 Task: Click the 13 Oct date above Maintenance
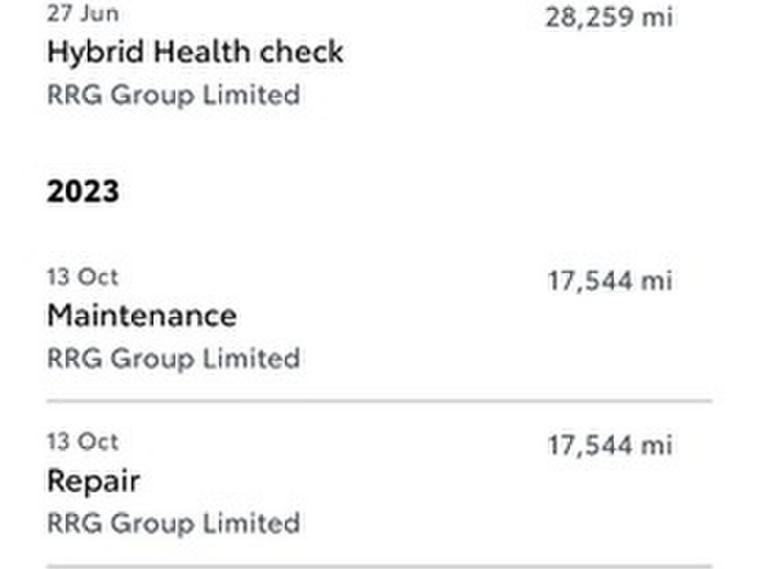tap(82, 277)
